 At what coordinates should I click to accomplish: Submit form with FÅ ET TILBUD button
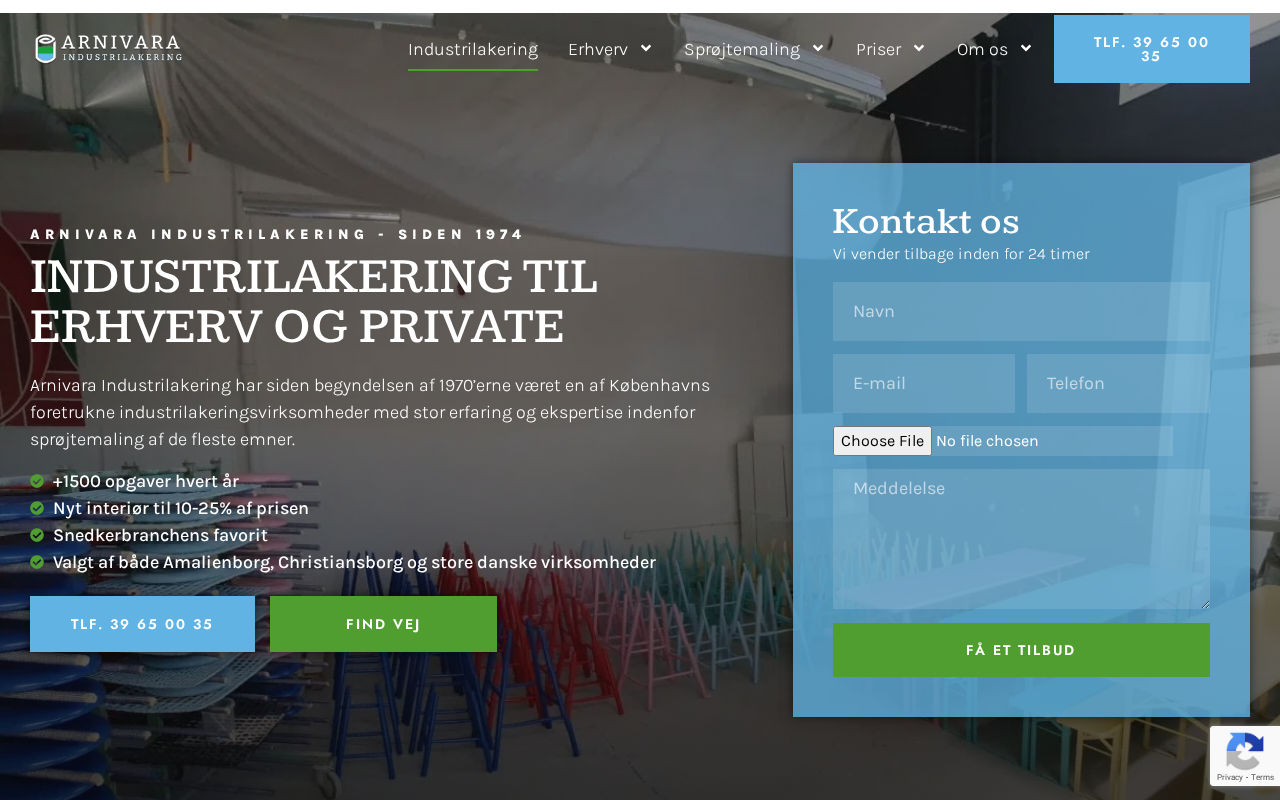(1021, 650)
